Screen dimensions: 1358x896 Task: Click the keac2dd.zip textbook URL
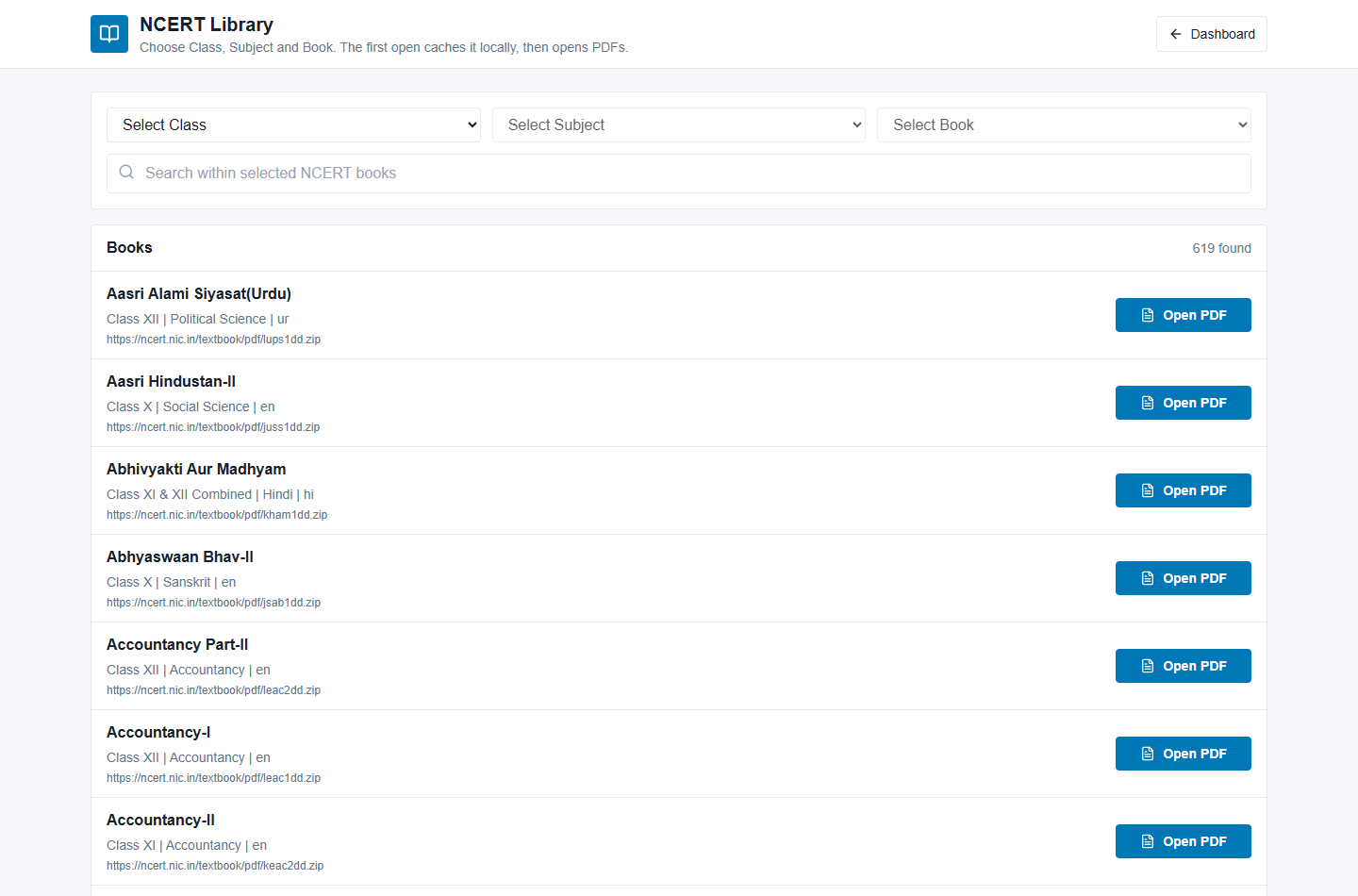[215, 866]
